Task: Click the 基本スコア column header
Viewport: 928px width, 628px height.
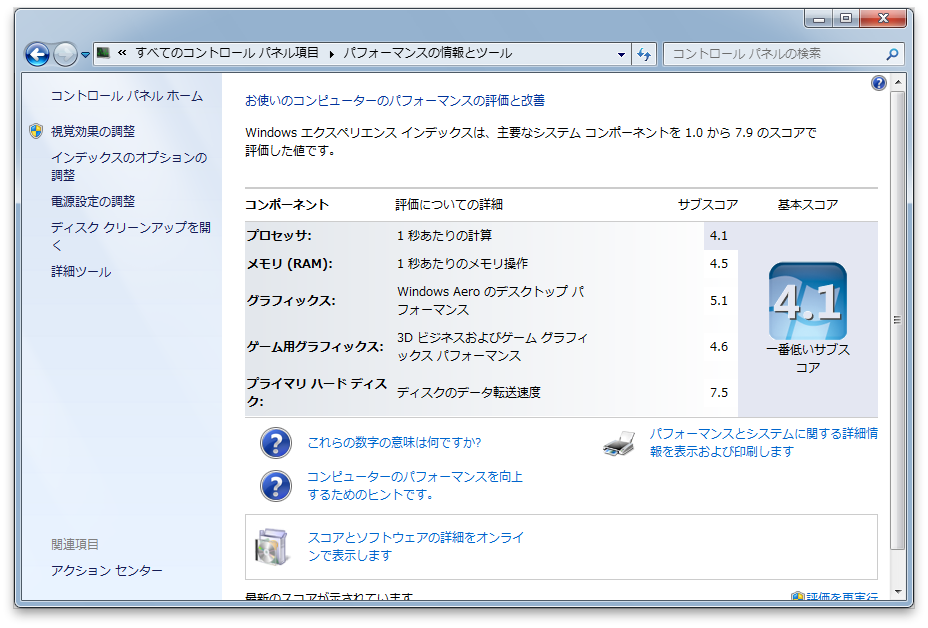Action: coord(808,205)
